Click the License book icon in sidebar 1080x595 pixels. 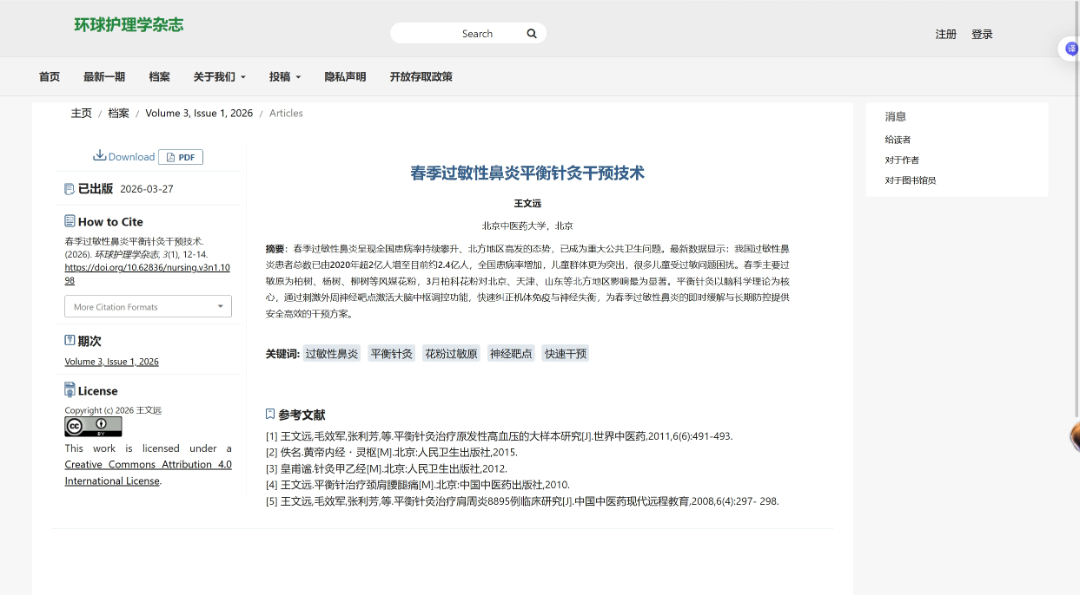point(69,389)
